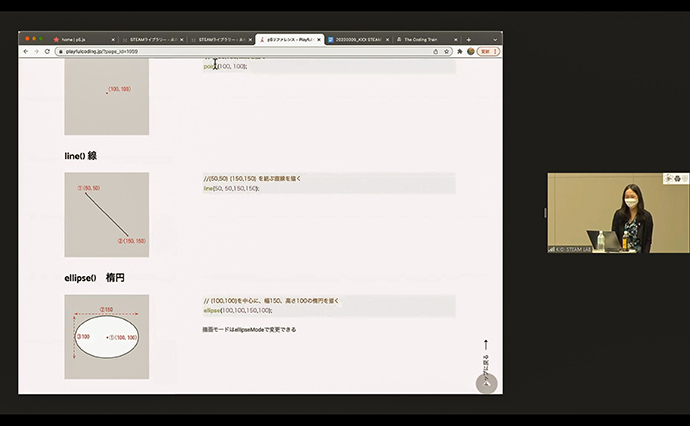This screenshot has width=690, height=426.
Task: Reload the current page
Action: (x=49, y=51)
